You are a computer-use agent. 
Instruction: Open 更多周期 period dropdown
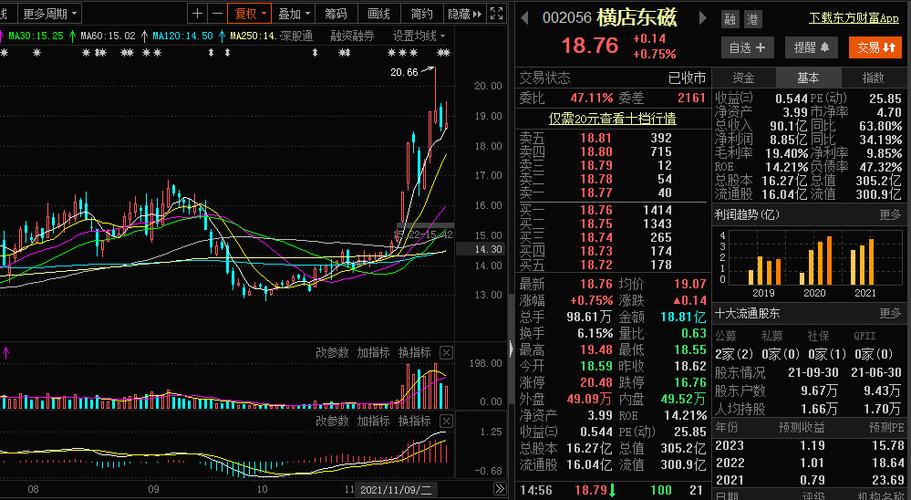50,13
